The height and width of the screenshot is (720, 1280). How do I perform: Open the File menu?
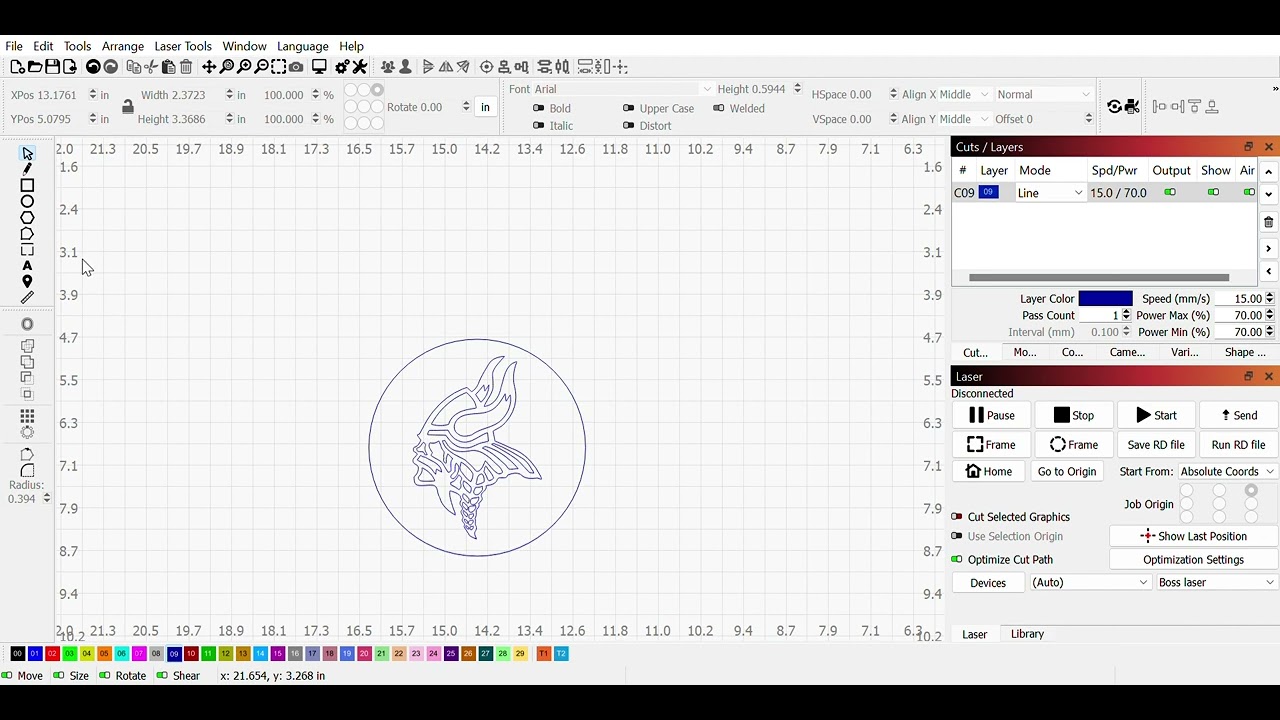point(14,46)
